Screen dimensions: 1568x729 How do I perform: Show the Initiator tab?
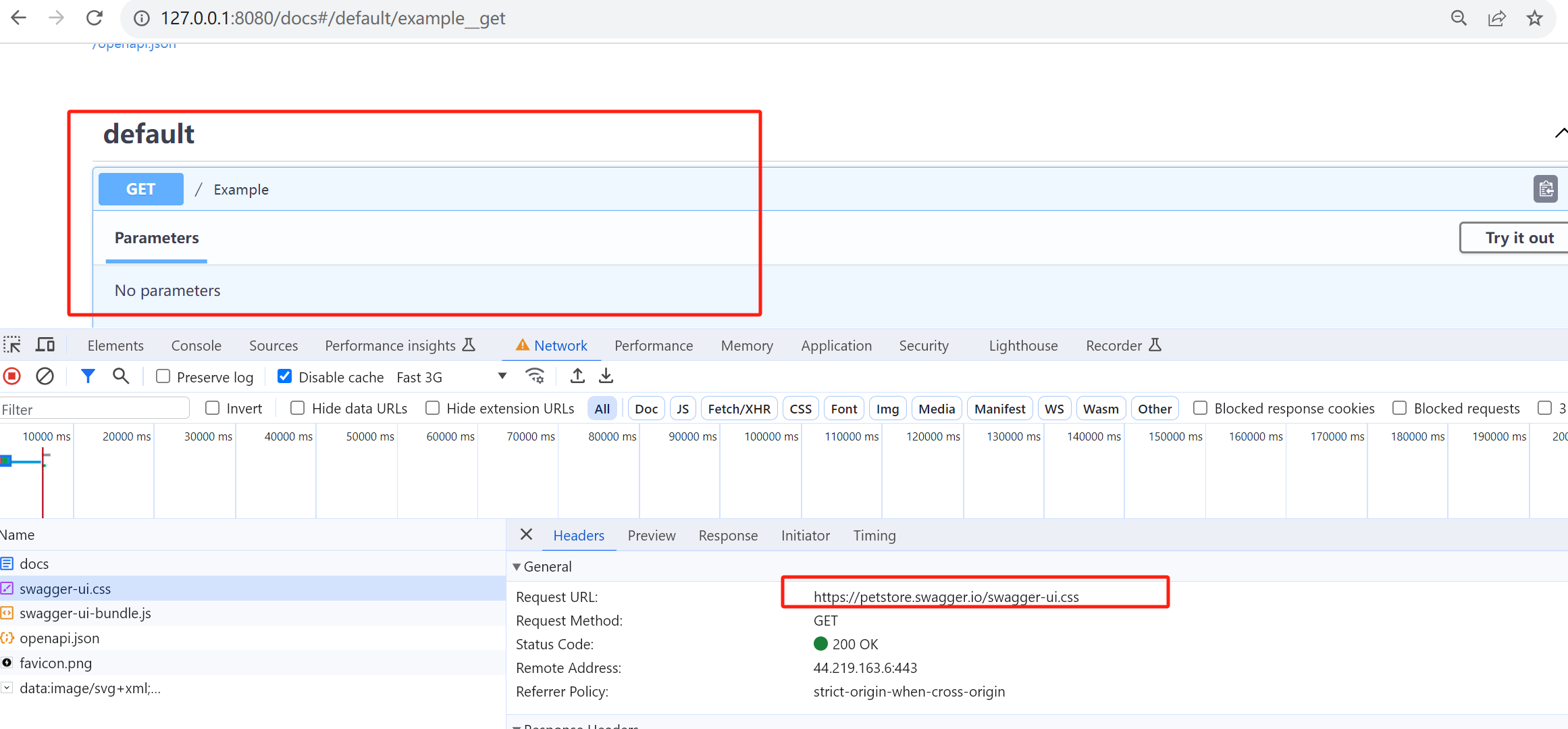(x=805, y=535)
